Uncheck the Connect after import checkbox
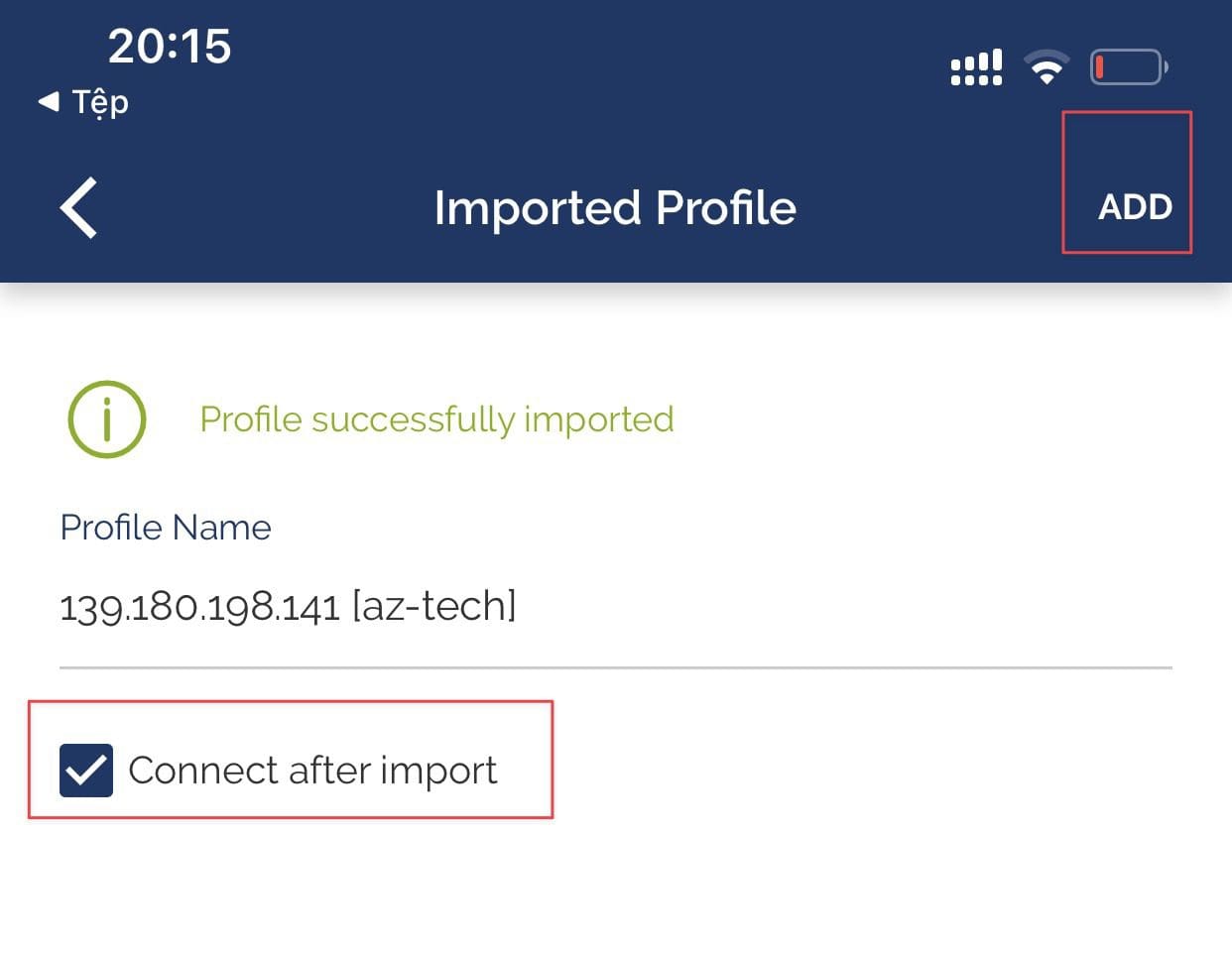The image size is (1232, 954). pyautogui.click(x=87, y=771)
